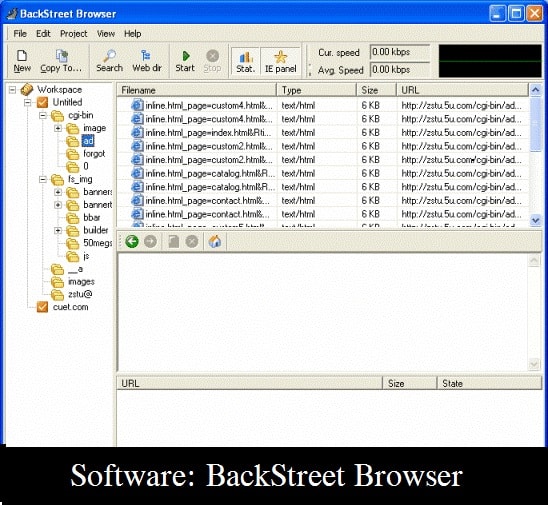This screenshot has width=548, height=505.
Task: Click the State column header in downloads
Action: coord(489,383)
